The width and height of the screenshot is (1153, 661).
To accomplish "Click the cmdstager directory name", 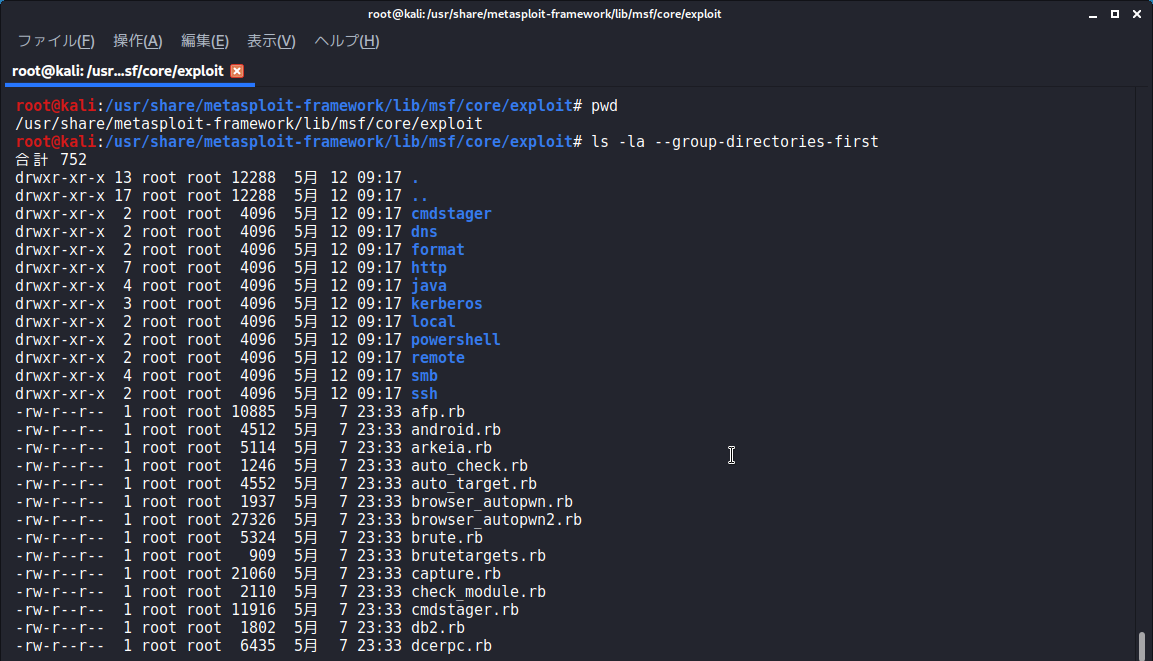I will [451, 214].
